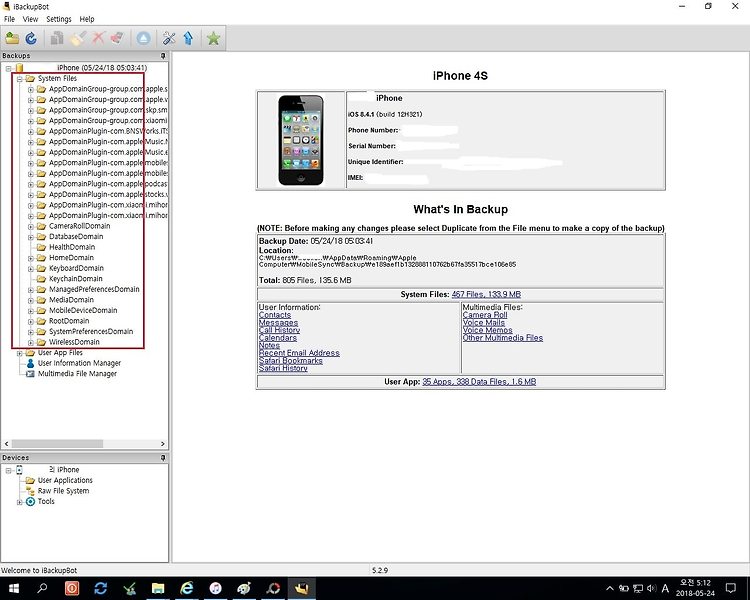Expand the Tools node under Devices
The image size is (750, 600).
click(20, 502)
